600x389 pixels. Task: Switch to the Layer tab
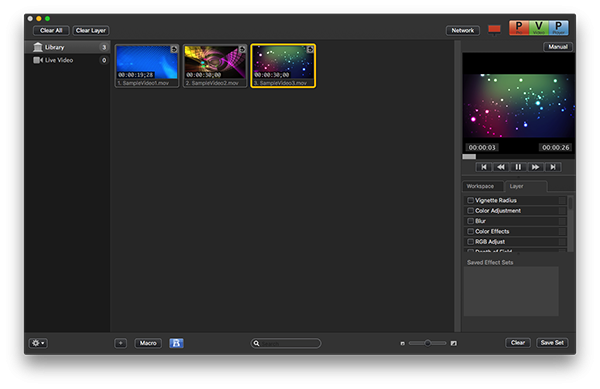(526, 186)
